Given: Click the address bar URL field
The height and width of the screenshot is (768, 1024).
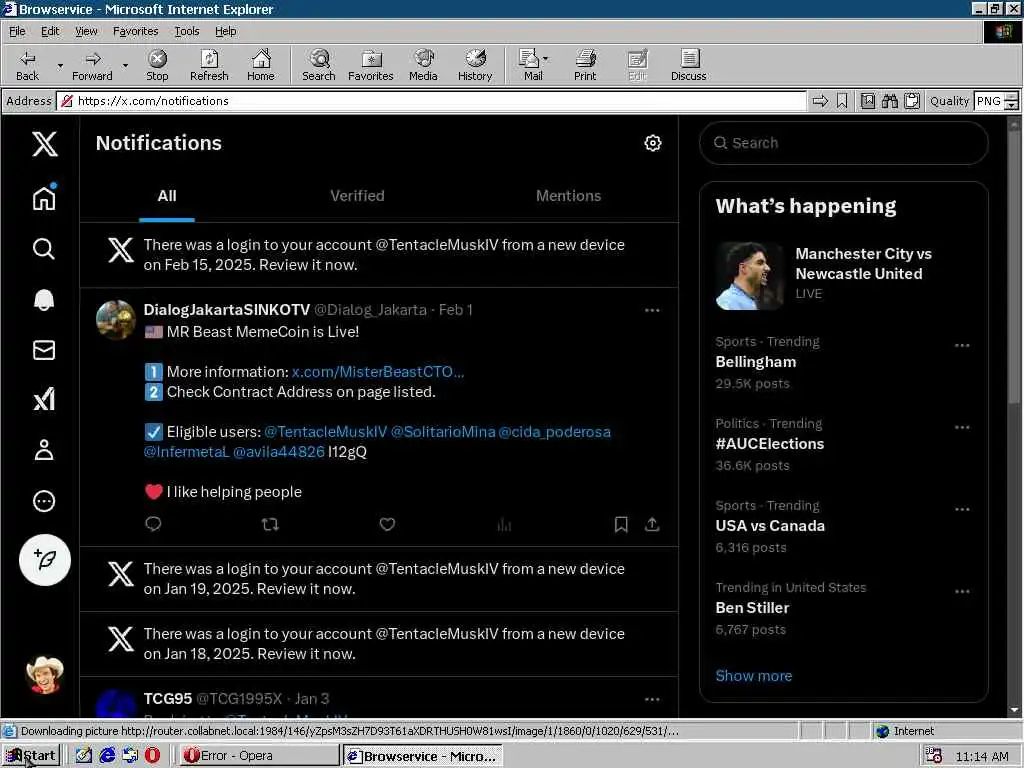Looking at the screenshot, I should pos(432,101).
